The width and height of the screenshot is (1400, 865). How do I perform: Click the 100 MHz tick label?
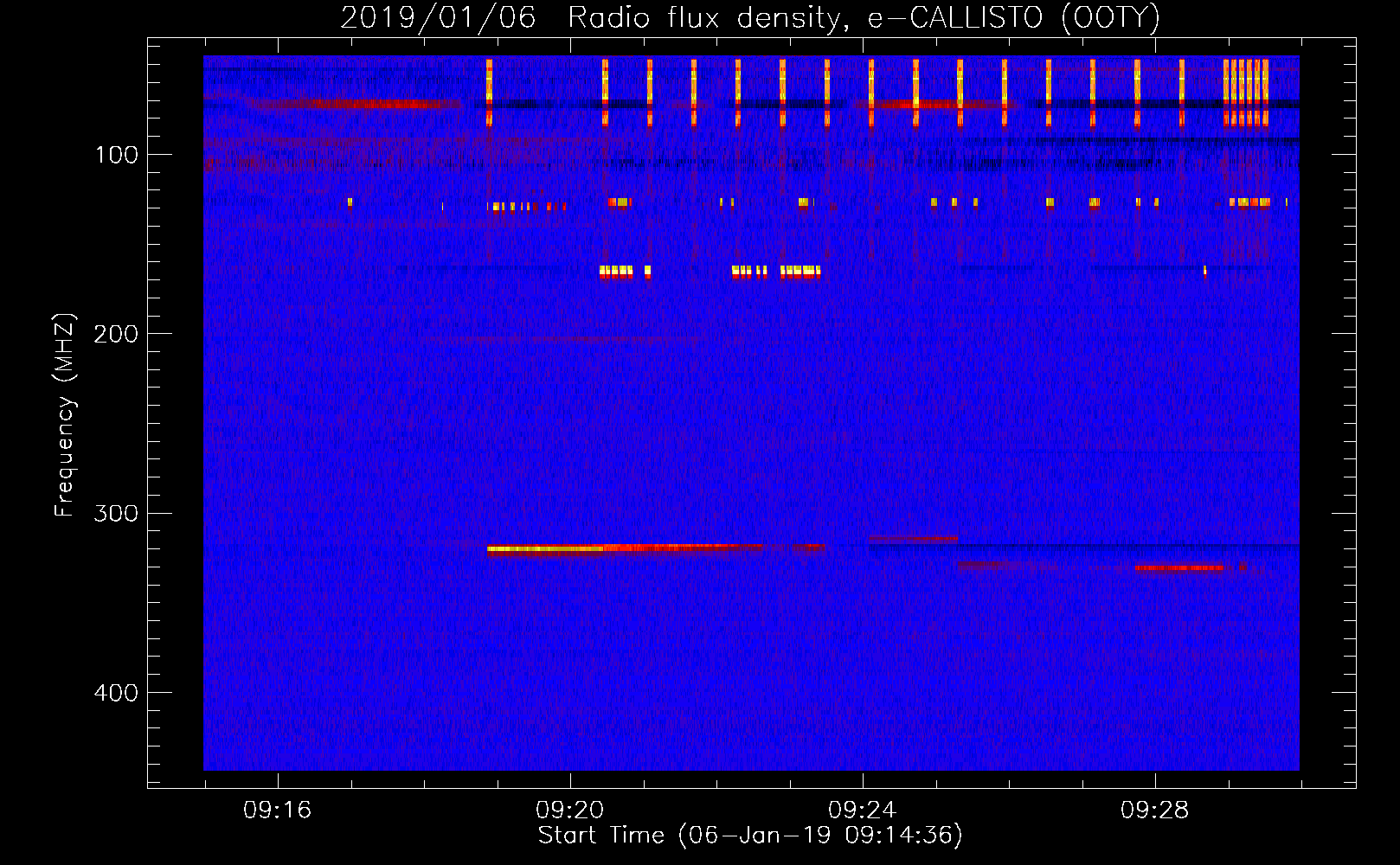point(117,155)
